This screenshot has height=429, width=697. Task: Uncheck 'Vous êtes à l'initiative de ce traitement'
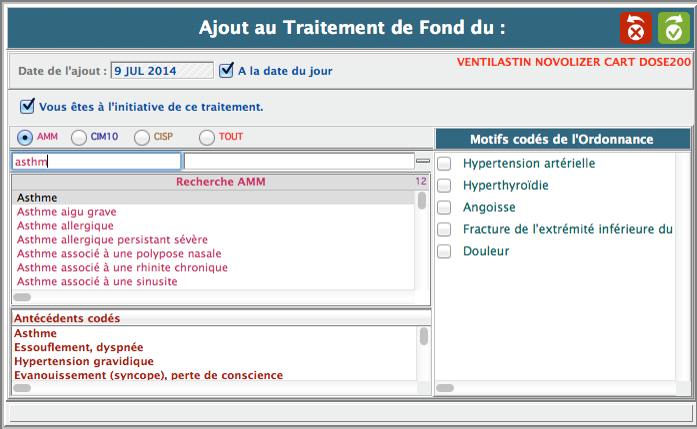pyautogui.click(x=26, y=105)
